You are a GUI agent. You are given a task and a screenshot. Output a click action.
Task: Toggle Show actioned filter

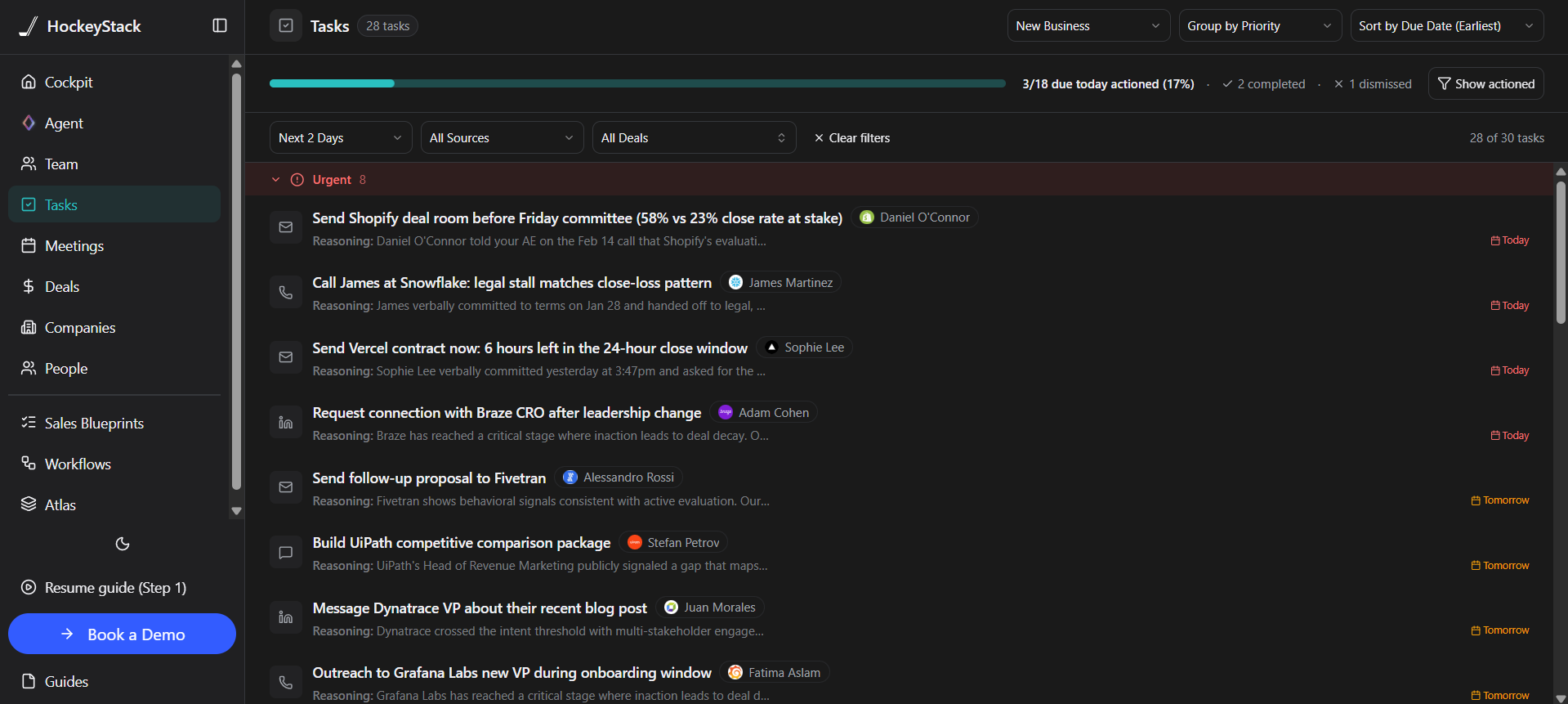tap(1485, 83)
